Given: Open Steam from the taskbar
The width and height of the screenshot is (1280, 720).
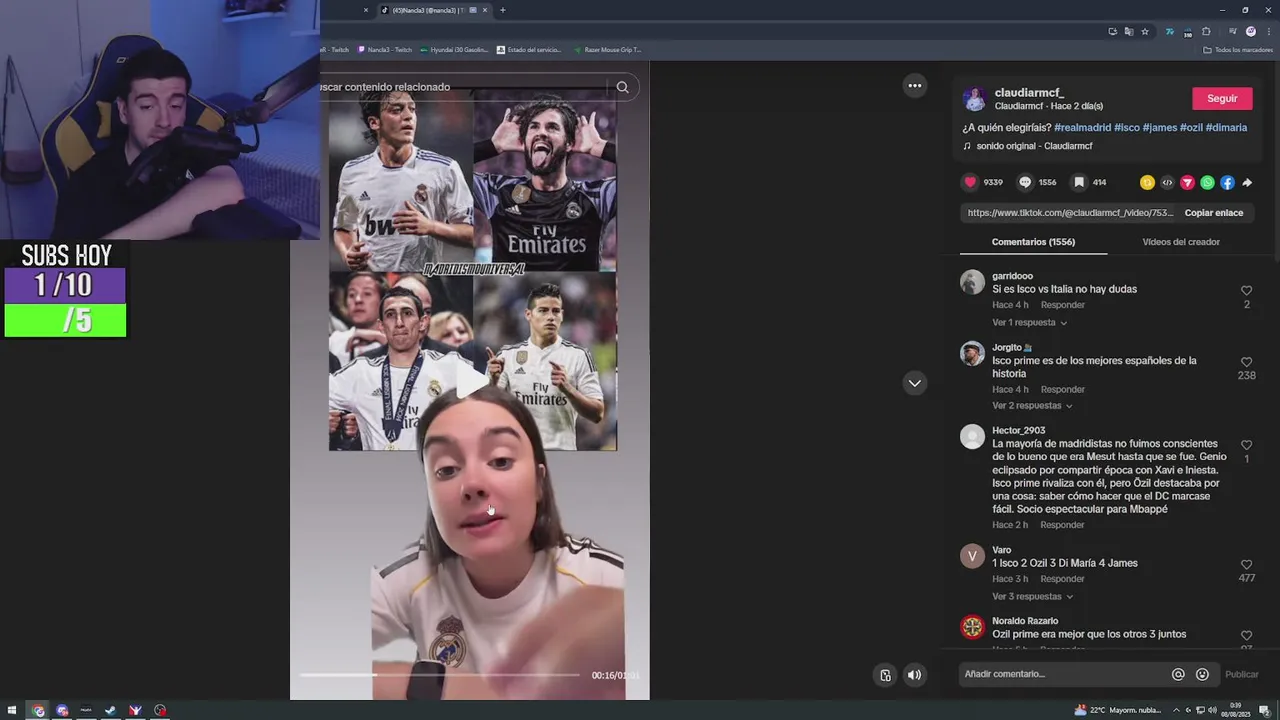Looking at the screenshot, I should 110,711.
